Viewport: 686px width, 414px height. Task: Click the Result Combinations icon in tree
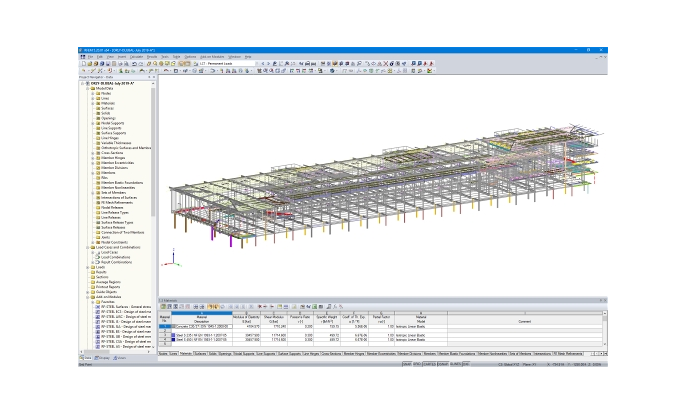click(98, 262)
